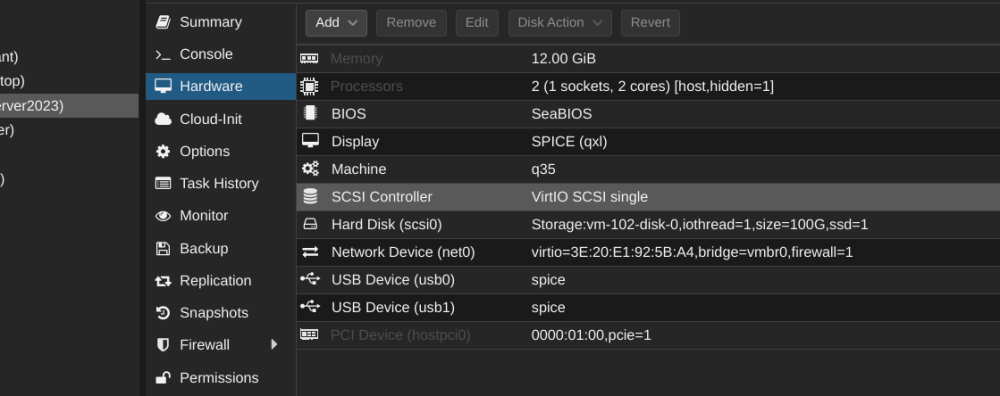1000x396 pixels.
Task: Select the Processors row label
Action: pos(367,86)
